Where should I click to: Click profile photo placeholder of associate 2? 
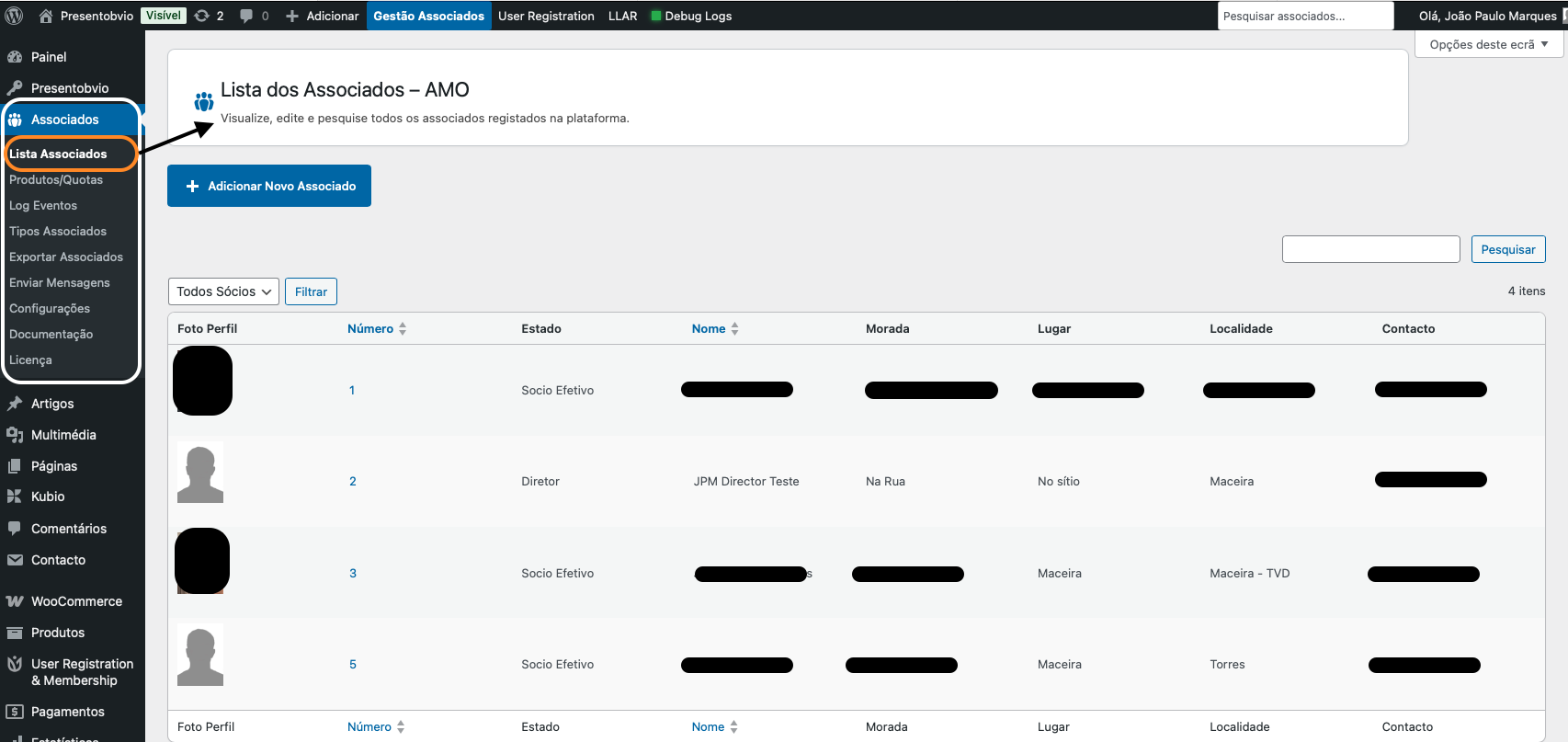point(200,473)
